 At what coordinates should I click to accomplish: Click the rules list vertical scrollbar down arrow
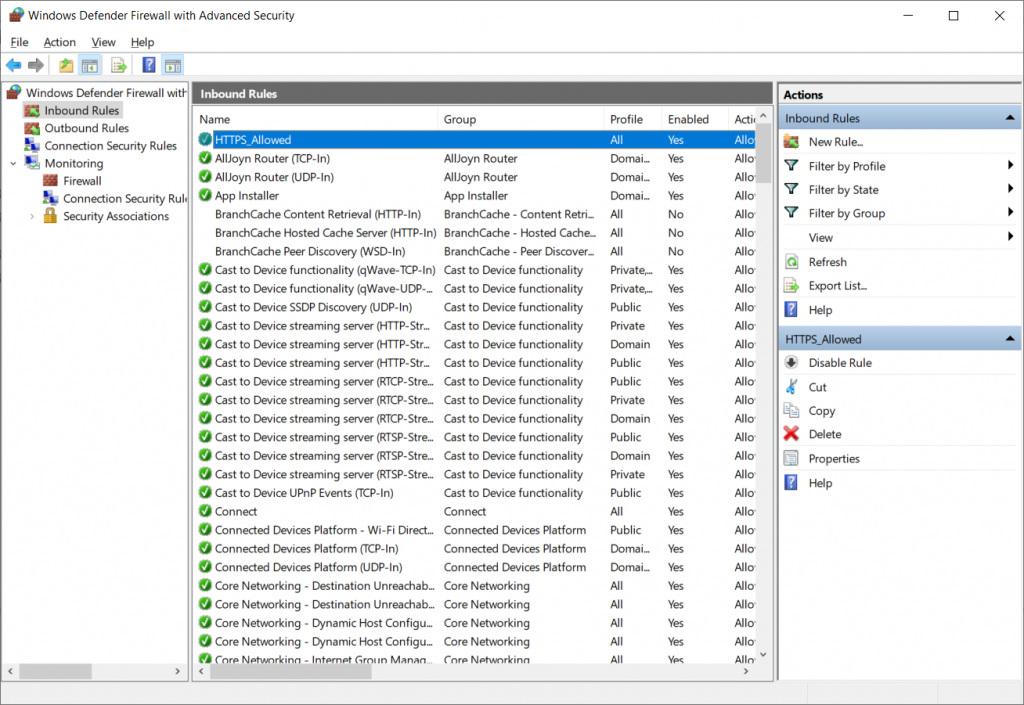[763, 655]
